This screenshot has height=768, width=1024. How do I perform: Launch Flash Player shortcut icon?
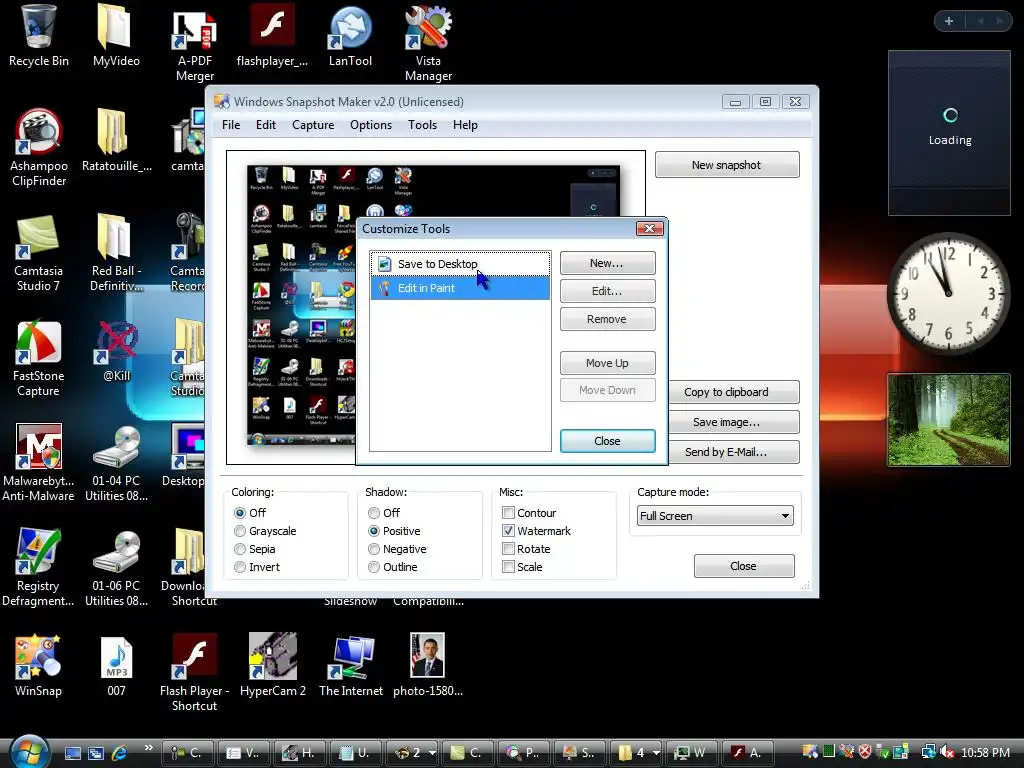point(194,673)
